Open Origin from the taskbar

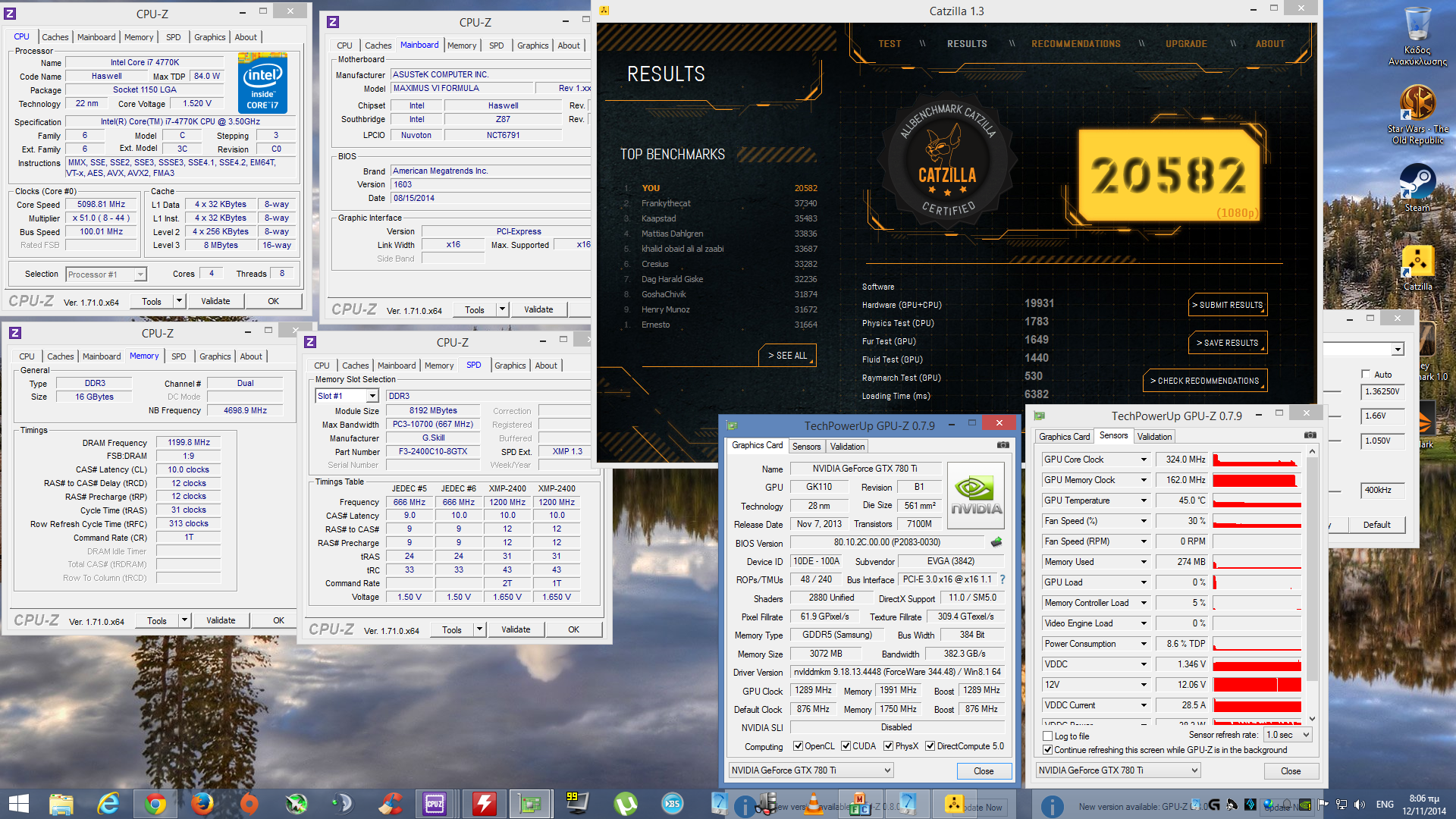(x=249, y=804)
